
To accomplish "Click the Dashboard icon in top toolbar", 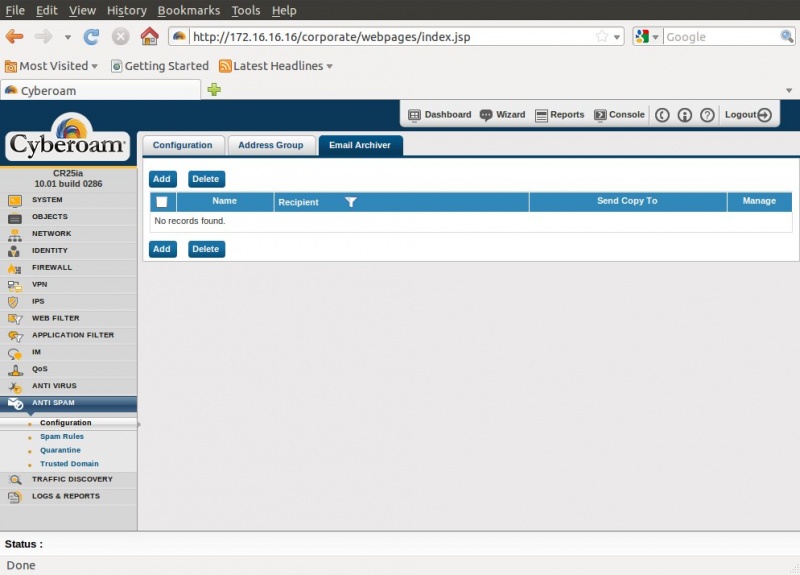I will coord(415,115).
